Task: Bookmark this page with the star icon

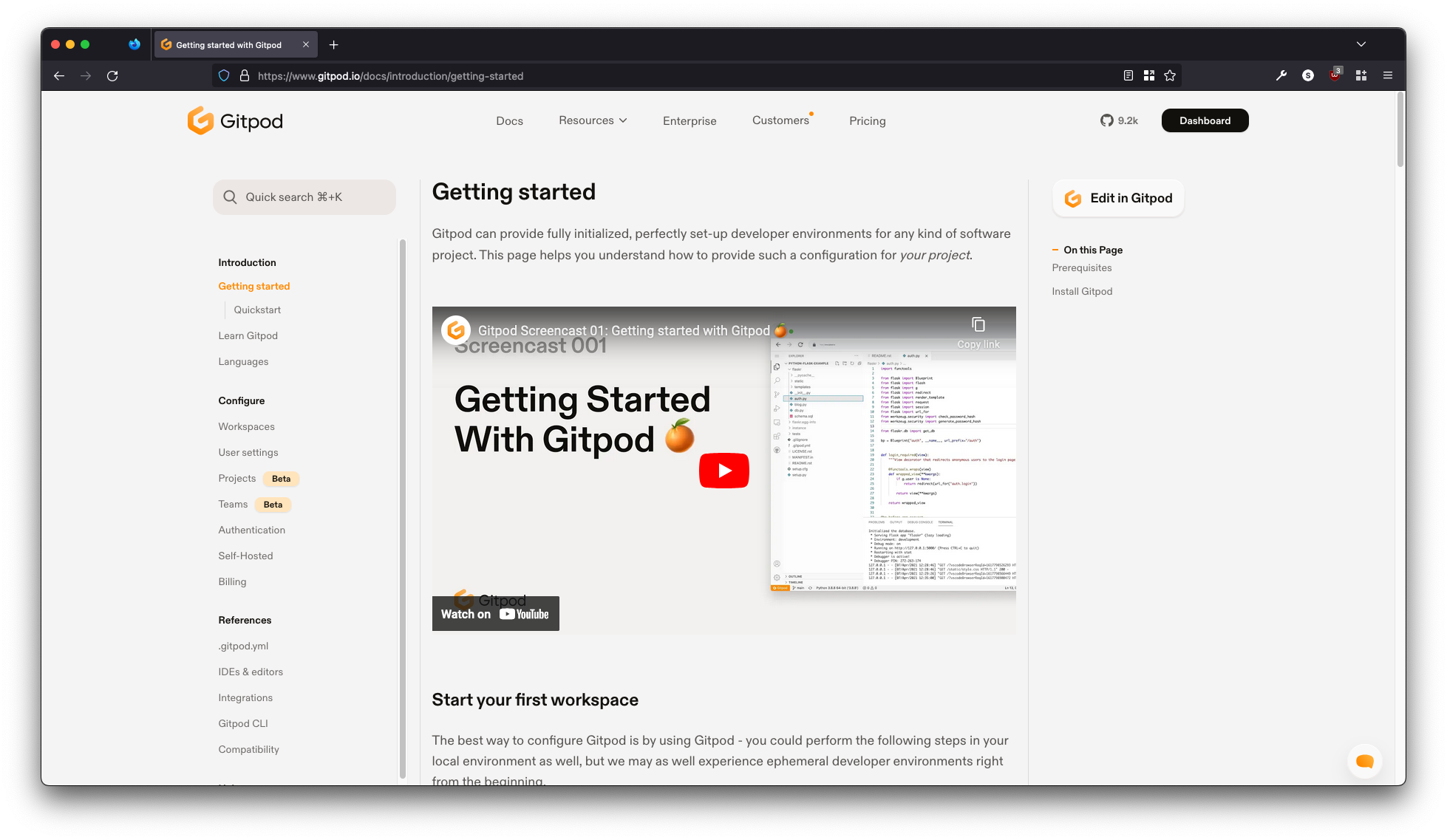Action: tap(1170, 75)
